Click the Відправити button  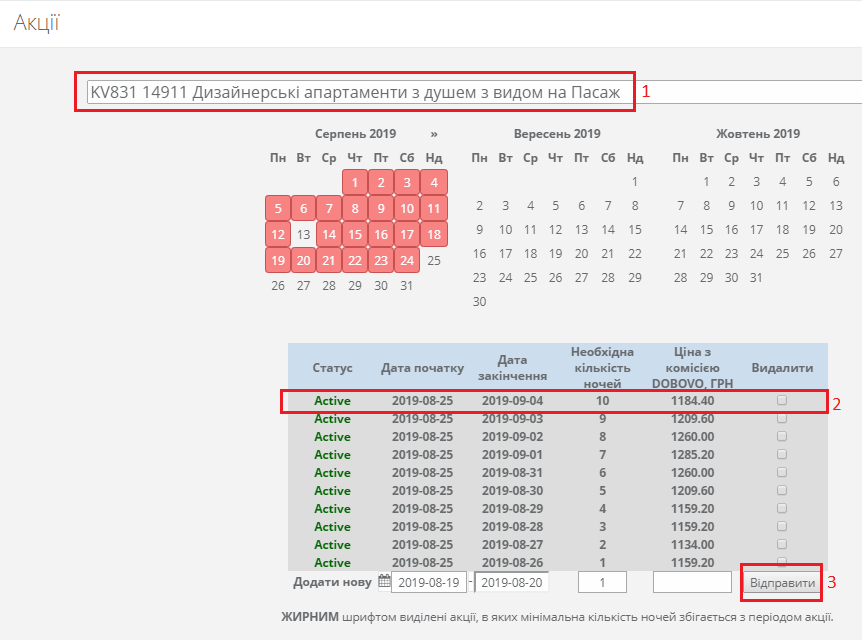pyautogui.click(x=782, y=583)
